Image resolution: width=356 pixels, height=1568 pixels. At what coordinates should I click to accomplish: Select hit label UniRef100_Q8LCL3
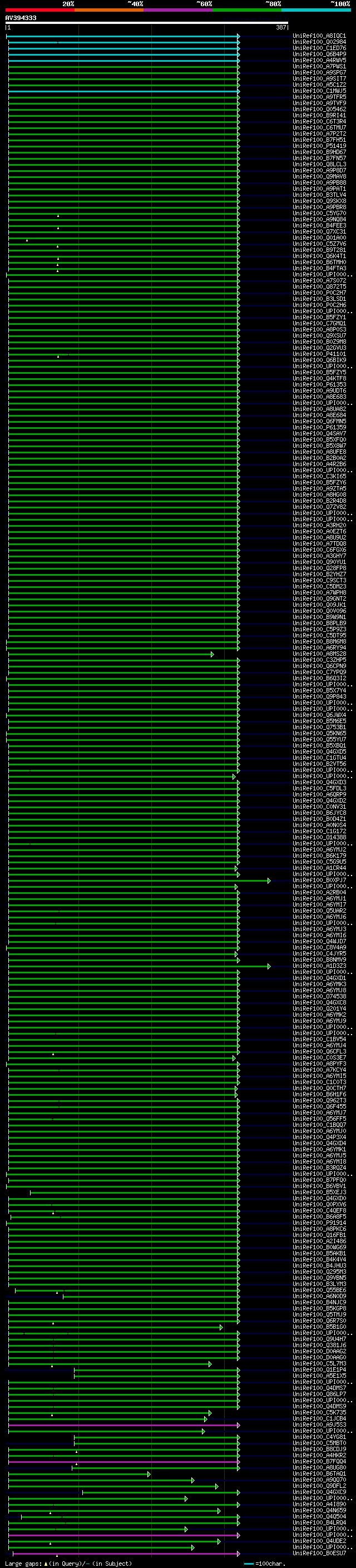pos(319,164)
